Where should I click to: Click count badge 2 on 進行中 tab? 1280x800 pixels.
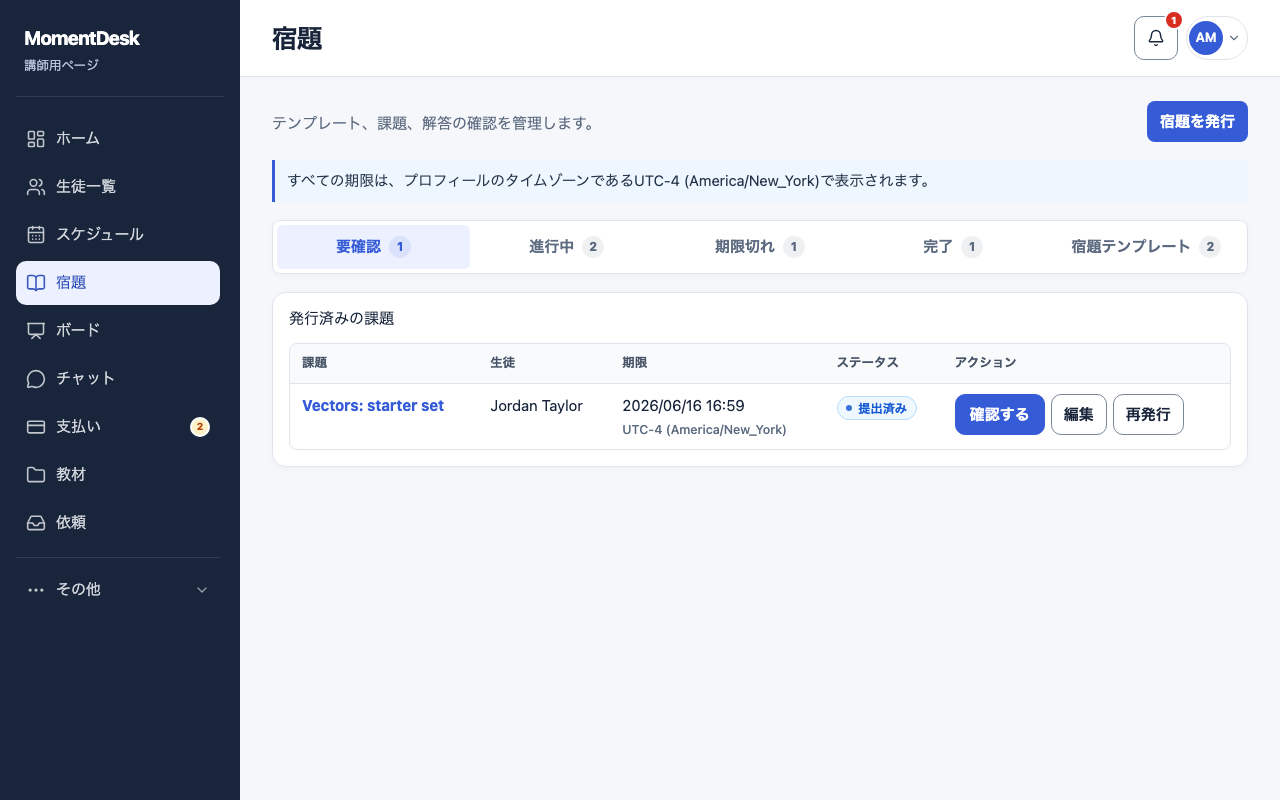point(593,247)
